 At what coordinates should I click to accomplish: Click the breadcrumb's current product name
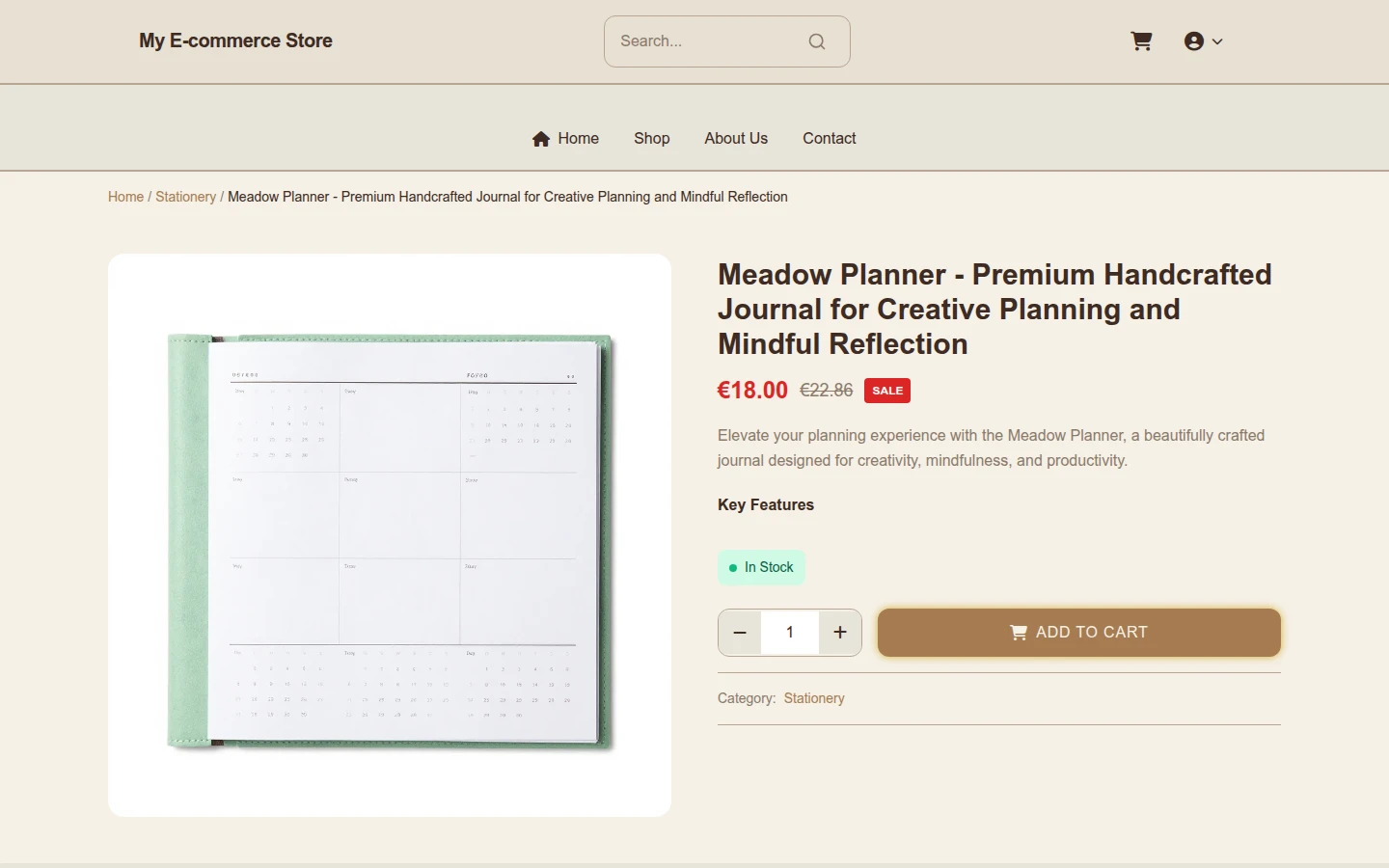pyautogui.click(x=507, y=197)
